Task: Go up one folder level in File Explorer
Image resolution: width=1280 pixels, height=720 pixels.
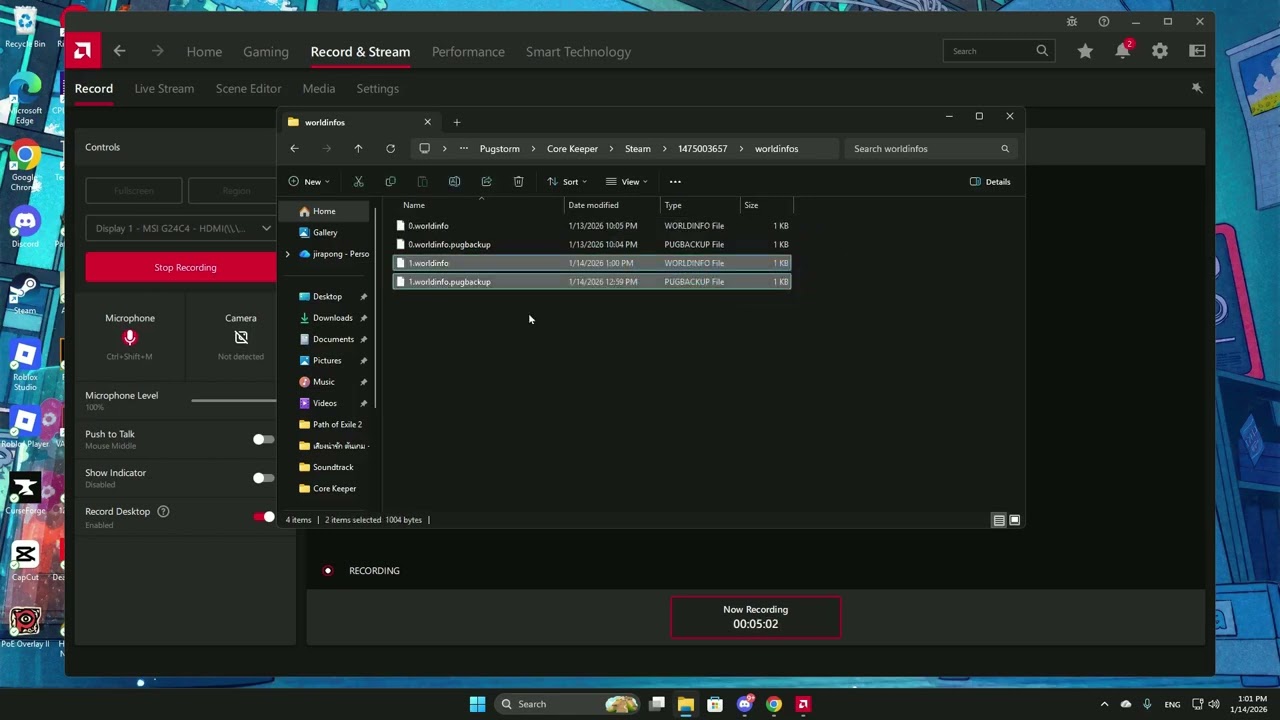Action: pyautogui.click(x=358, y=149)
